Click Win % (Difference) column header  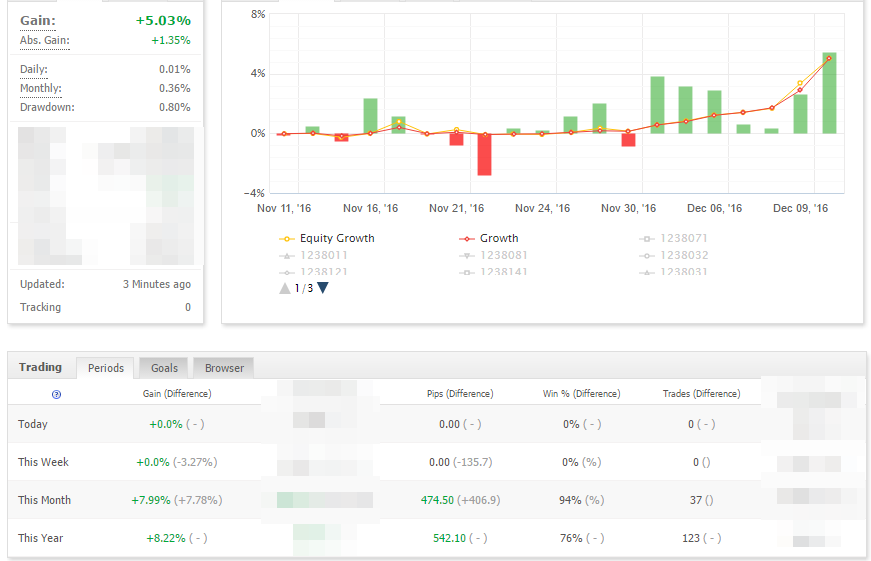pos(582,394)
